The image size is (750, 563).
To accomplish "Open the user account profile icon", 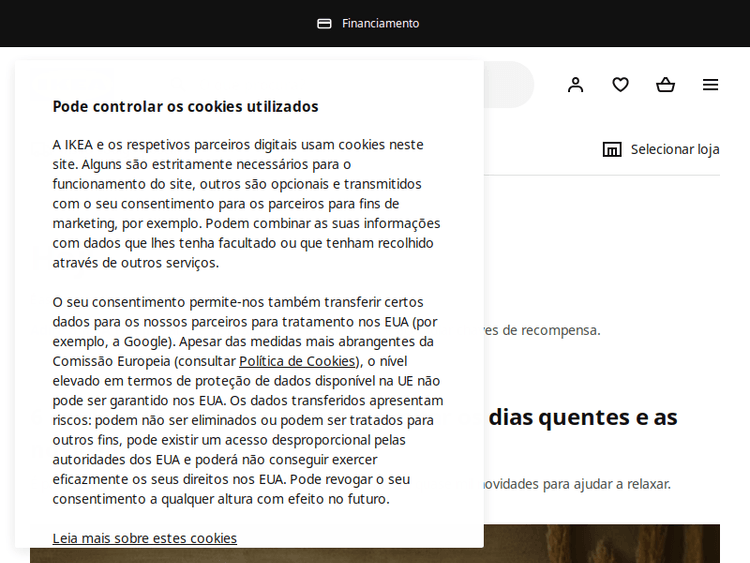I will (575, 85).
